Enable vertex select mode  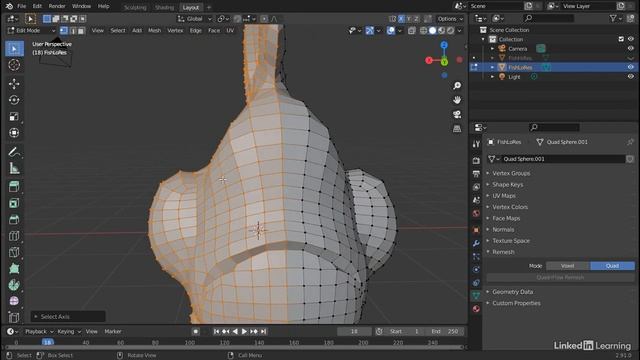click(64, 31)
